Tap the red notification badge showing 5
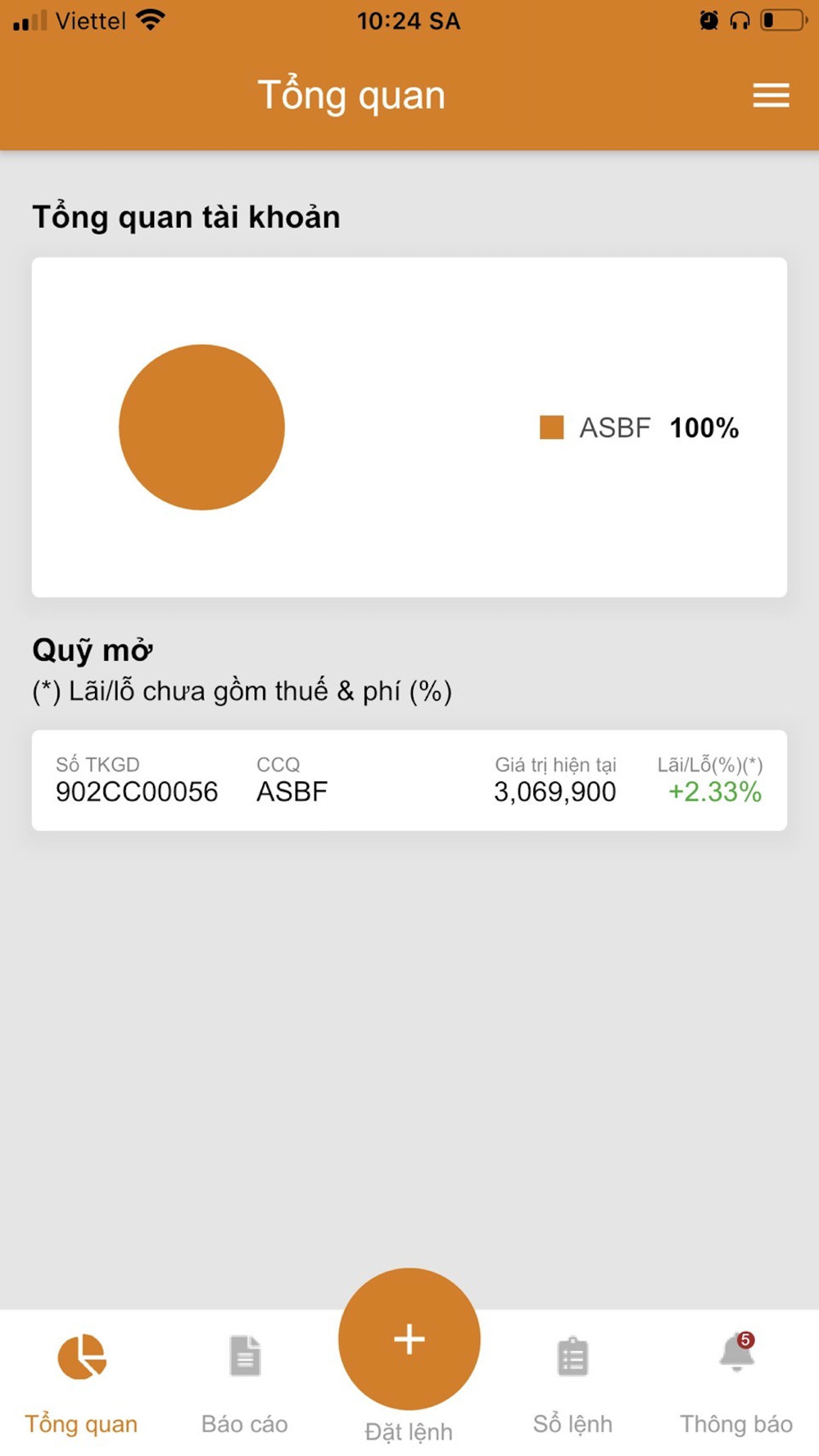 tap(745, 1340)
